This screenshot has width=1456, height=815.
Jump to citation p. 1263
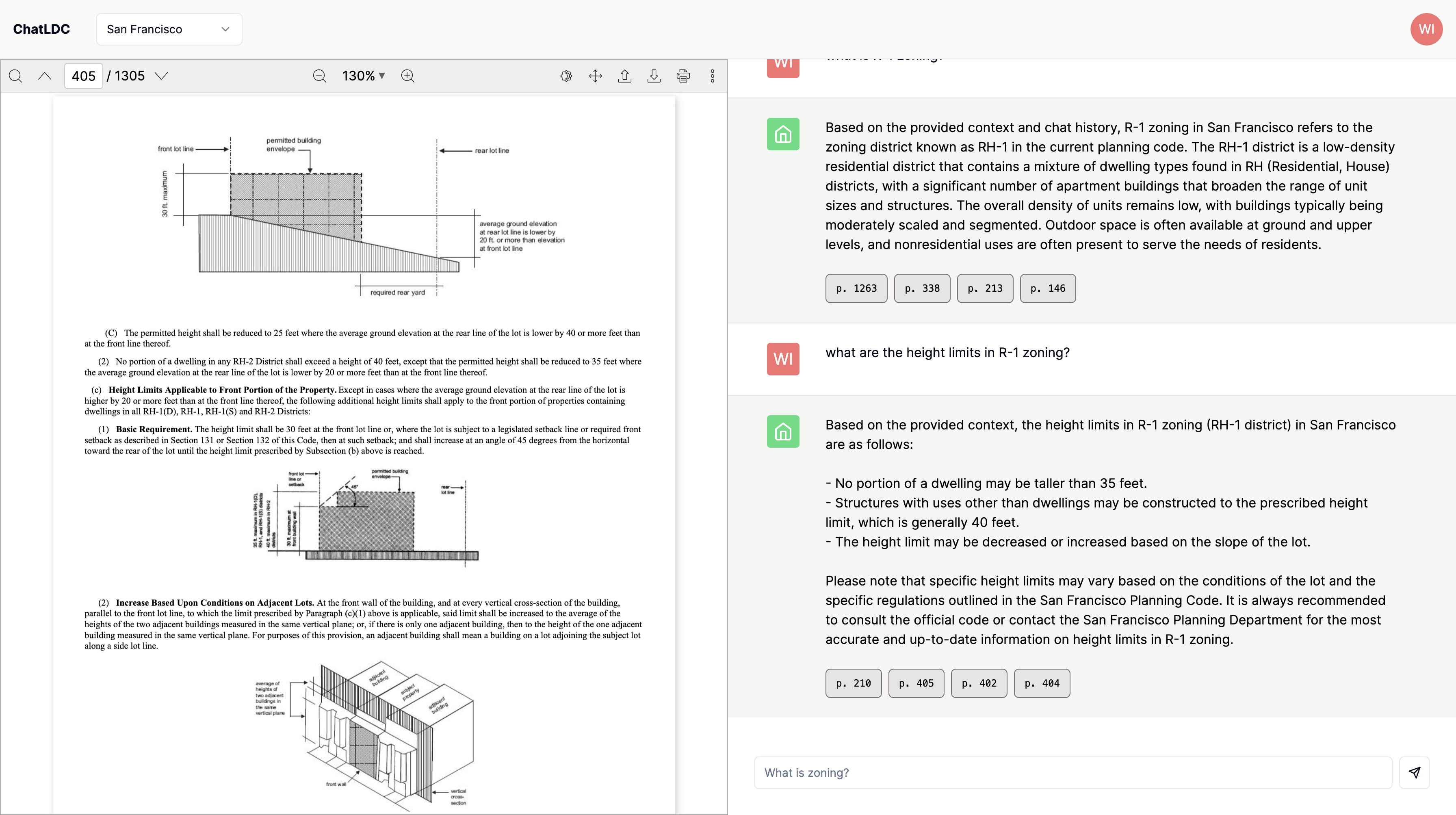tap(856, 288)
